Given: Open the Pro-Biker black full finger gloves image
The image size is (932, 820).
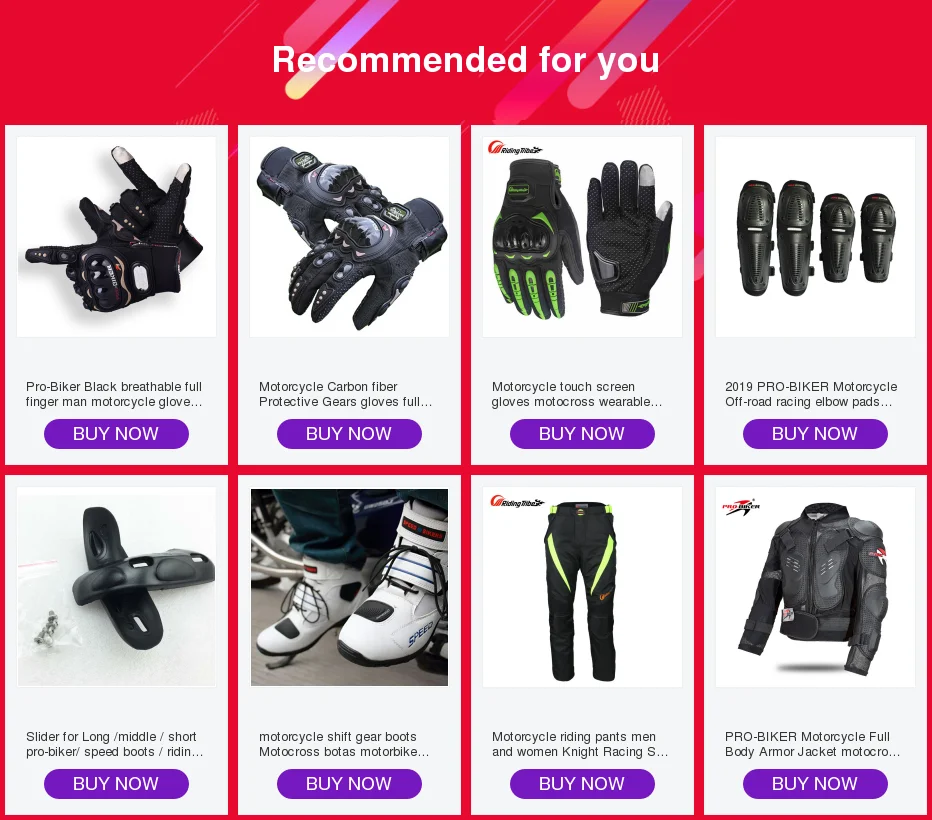Looking at the screenshot, I should pyautogui.click(x=116, y=237).
